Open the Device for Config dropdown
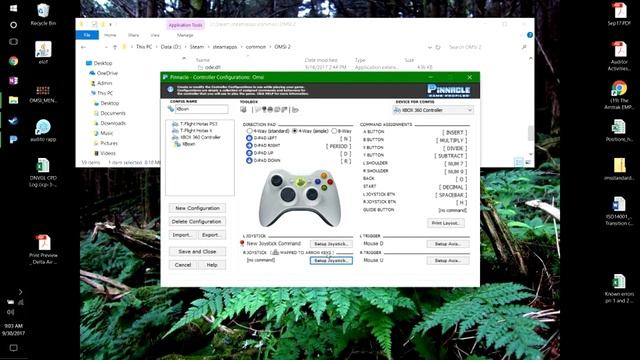This screenshot has height=360, width=640. [433, 110]
